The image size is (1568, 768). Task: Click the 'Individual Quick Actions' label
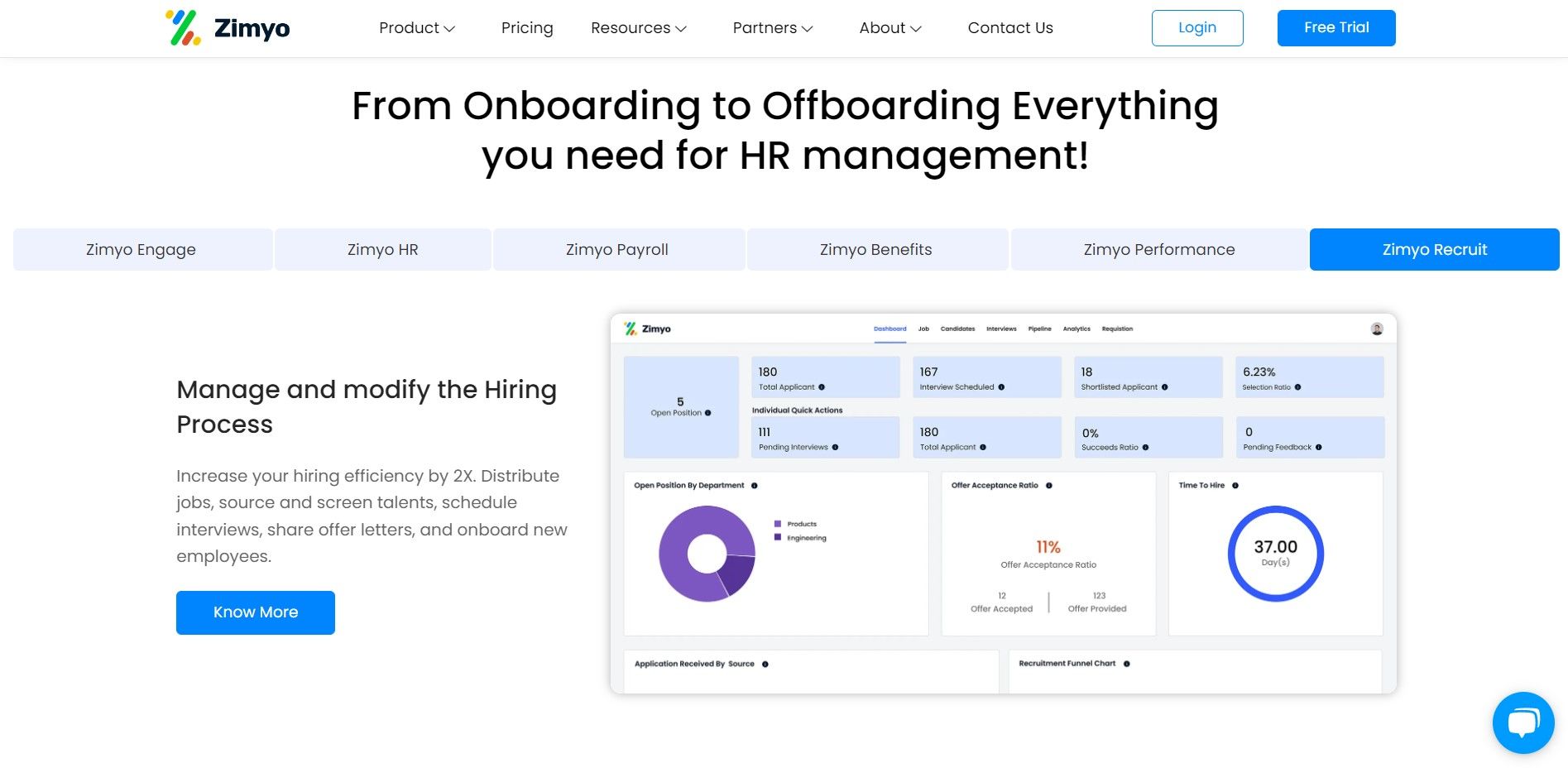[797, 410]
